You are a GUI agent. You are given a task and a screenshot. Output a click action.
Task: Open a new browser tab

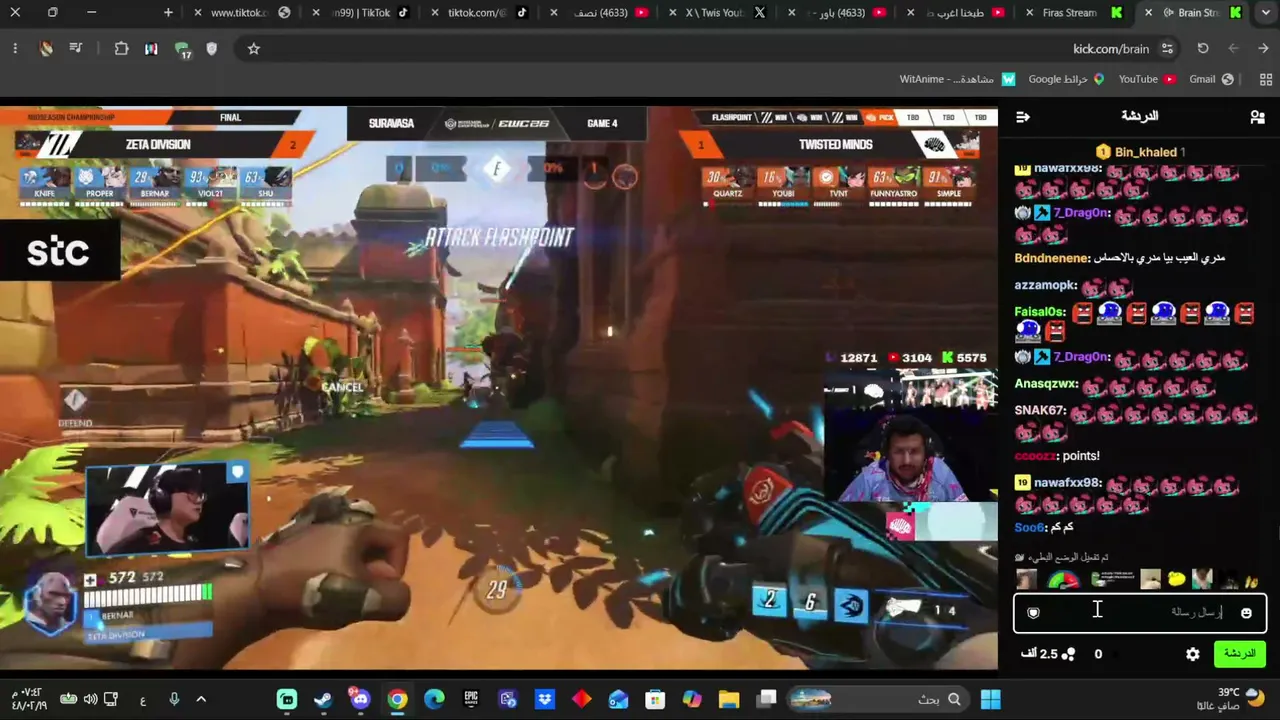[x=168, y=13]
